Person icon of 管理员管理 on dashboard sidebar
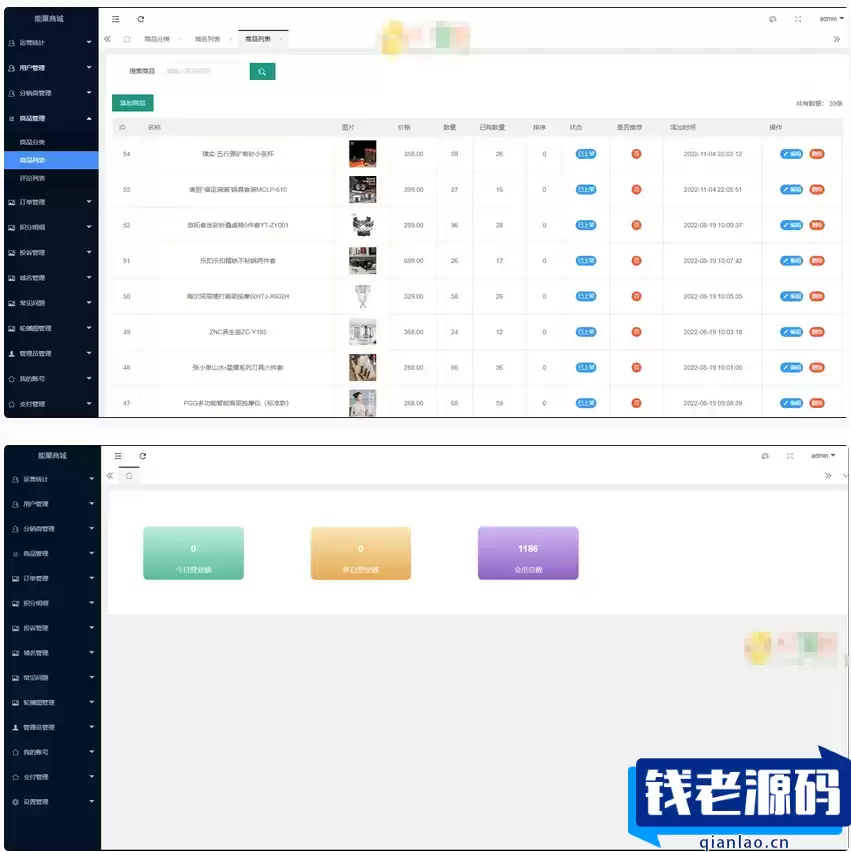Viewport: 851px width, 852px height. point(15,727)
